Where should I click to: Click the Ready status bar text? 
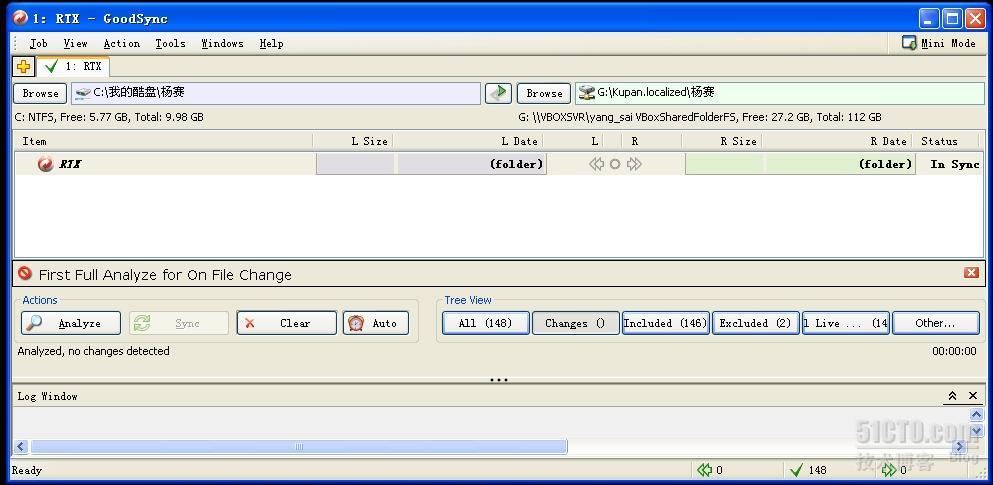point(27,470)
